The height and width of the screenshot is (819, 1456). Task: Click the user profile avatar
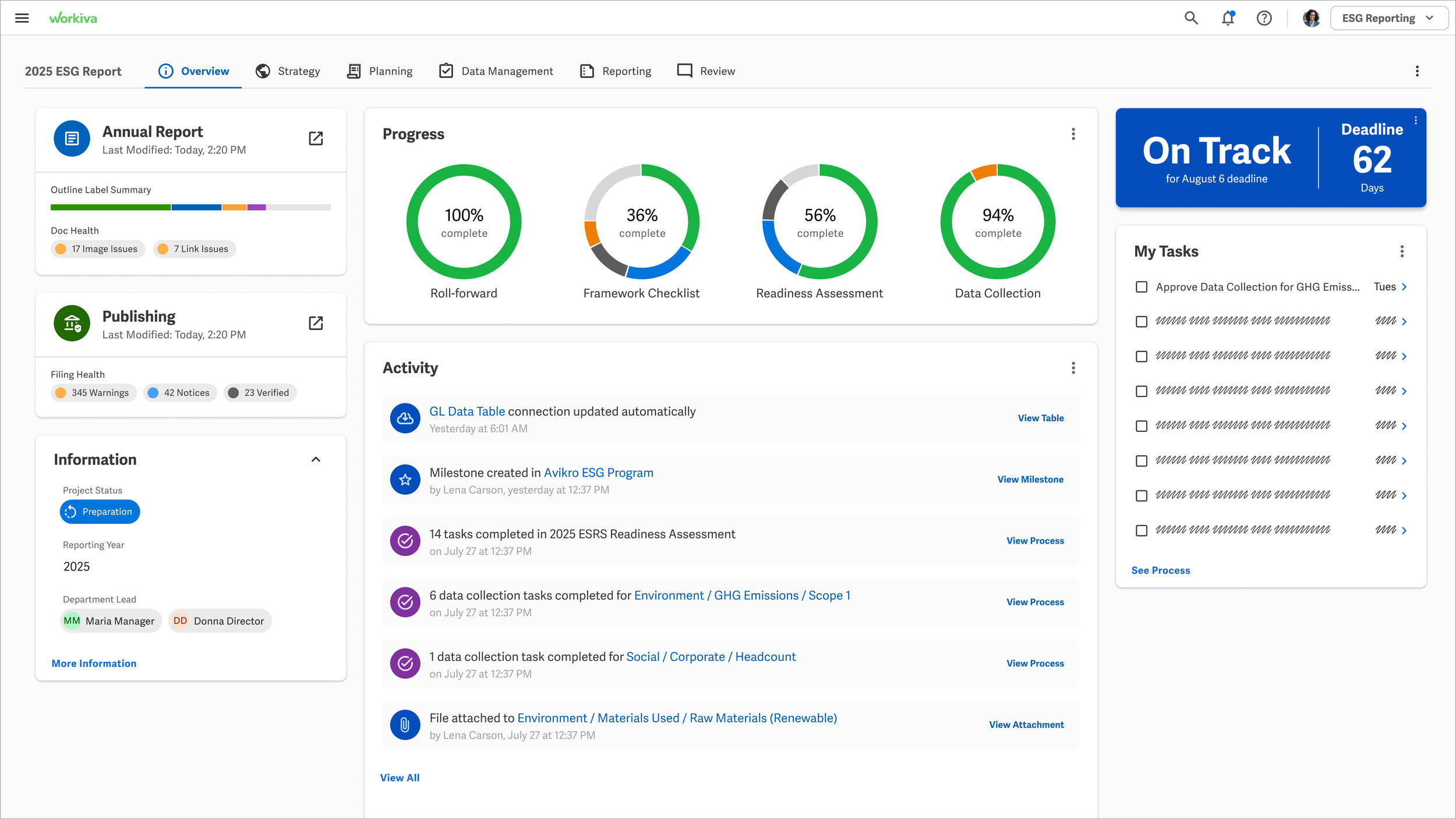click(1311, 18)
